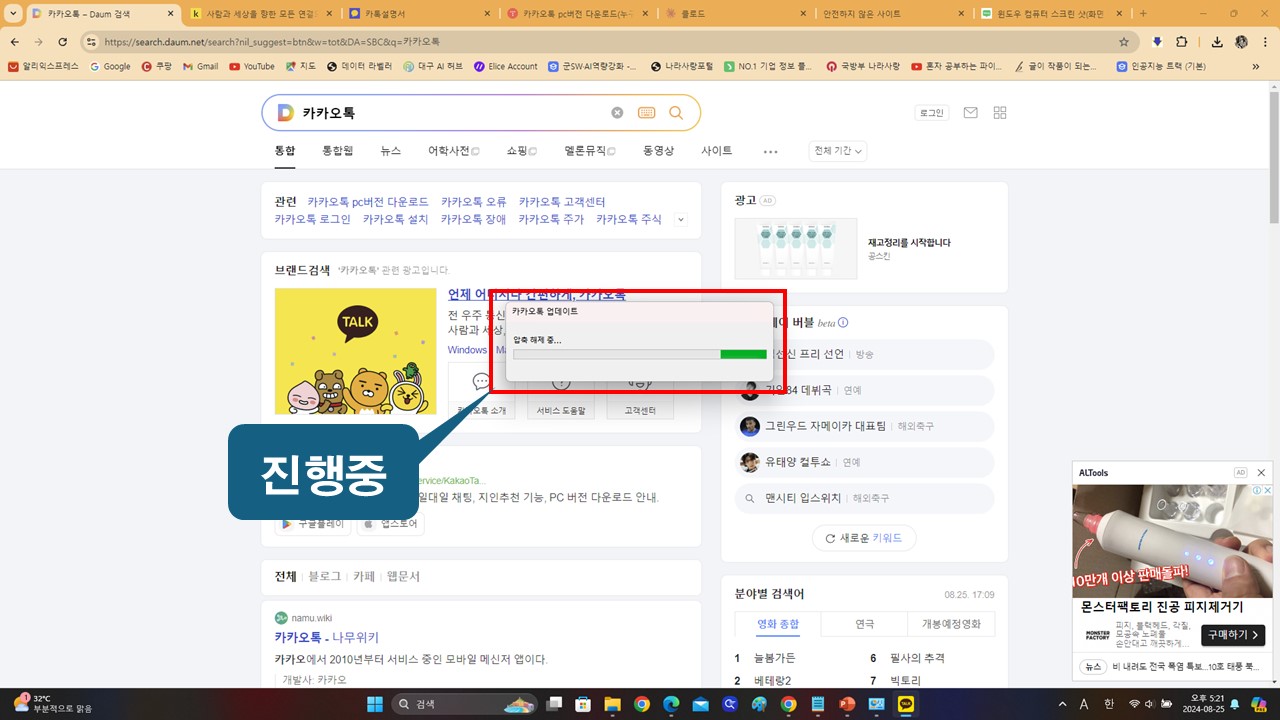Click the browser reload icon
The image size is (1280, 720).
click(63, 42)
